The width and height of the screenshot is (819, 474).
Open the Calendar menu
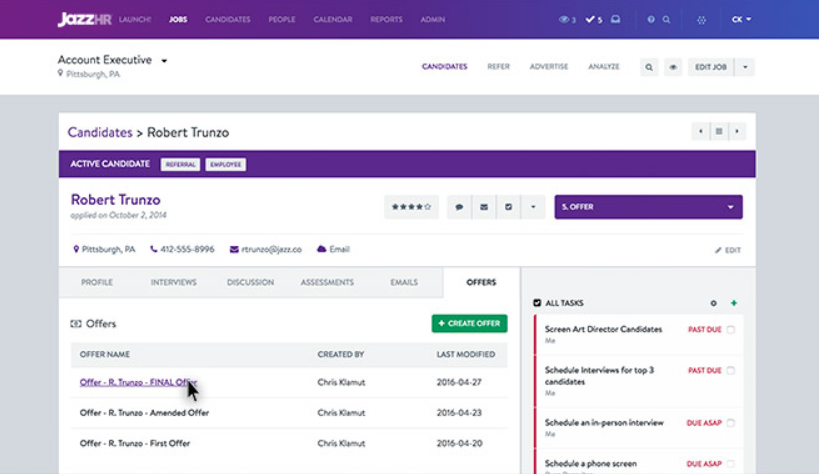(x=333, y=19)
